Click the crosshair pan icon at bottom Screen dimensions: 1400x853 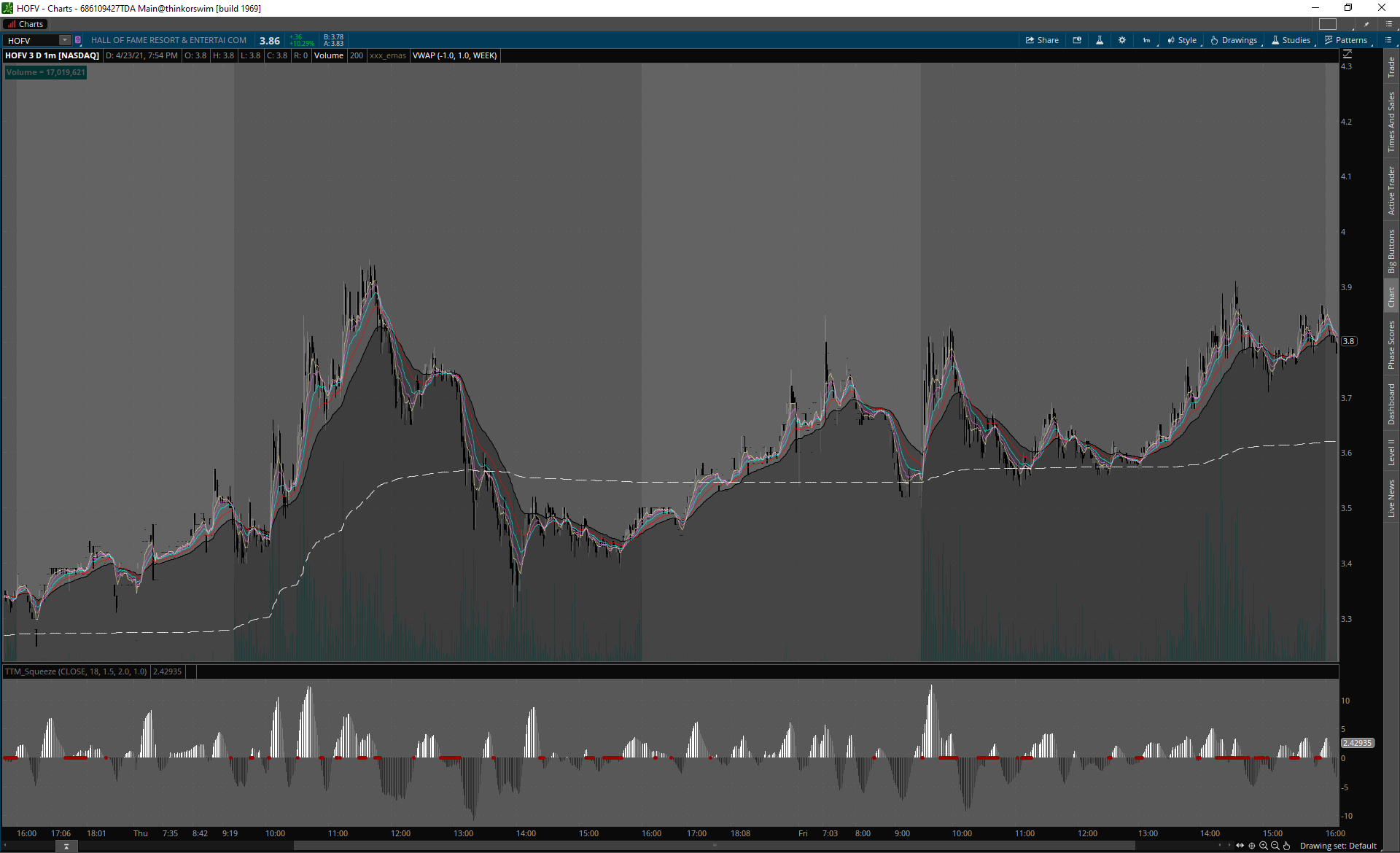(1252, 846)
